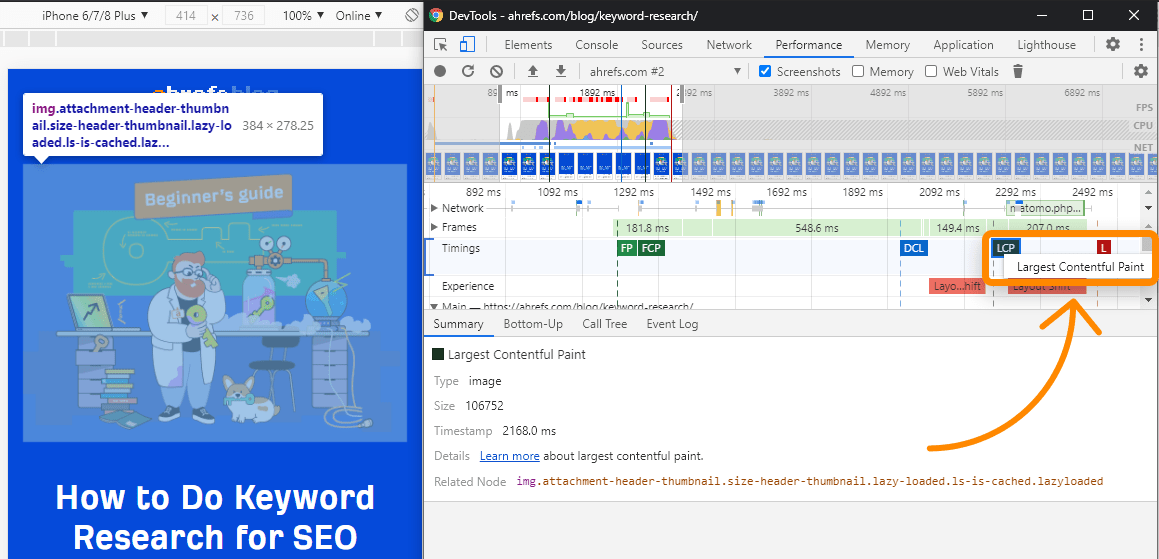Open the iPhone 6/7/8 Plus device dropdown
The height and width of the screenshot is (559, 1159).
pos(95,16)
